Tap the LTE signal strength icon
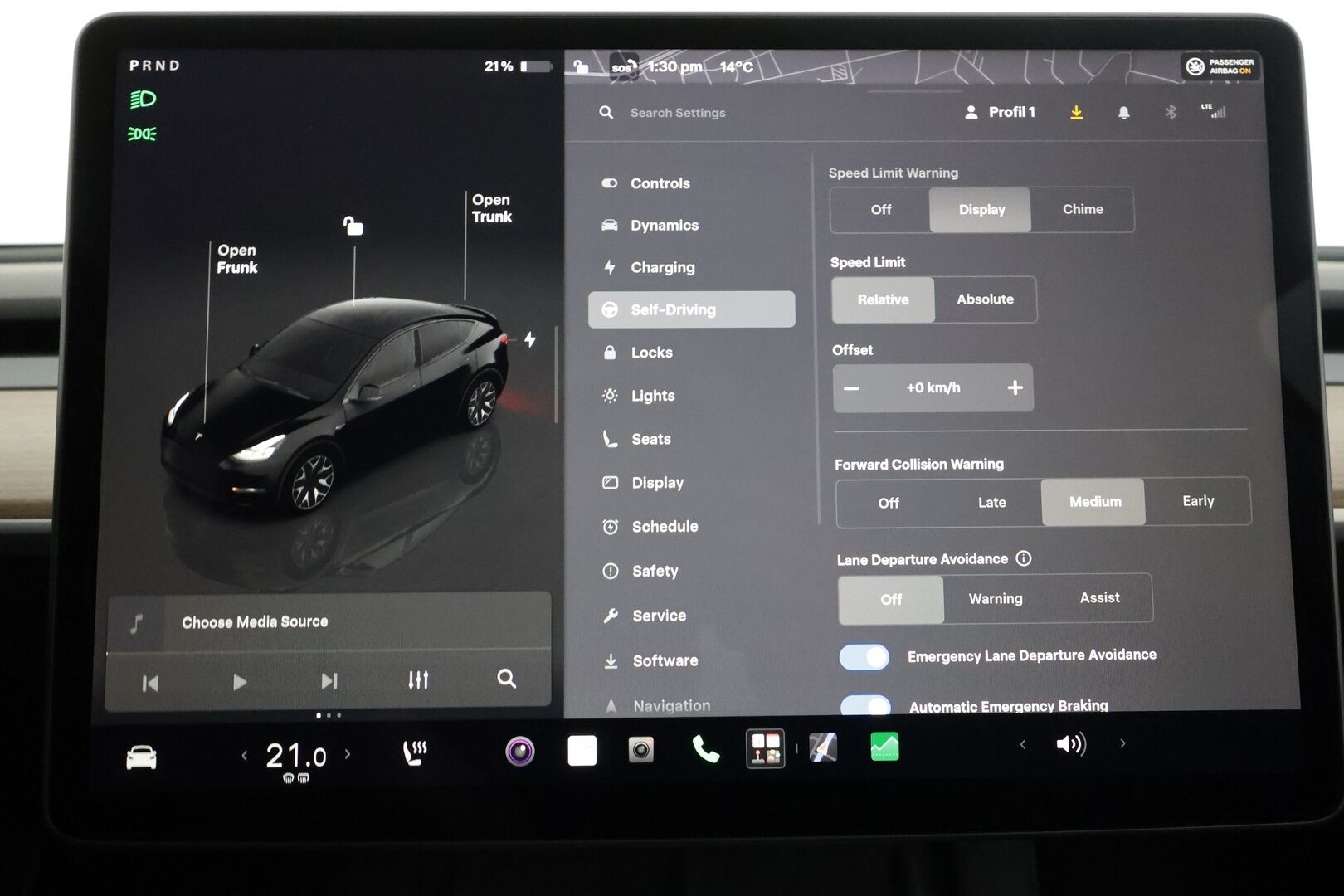This screenshot has height=896, width=1344. (x=1213, y=110)
